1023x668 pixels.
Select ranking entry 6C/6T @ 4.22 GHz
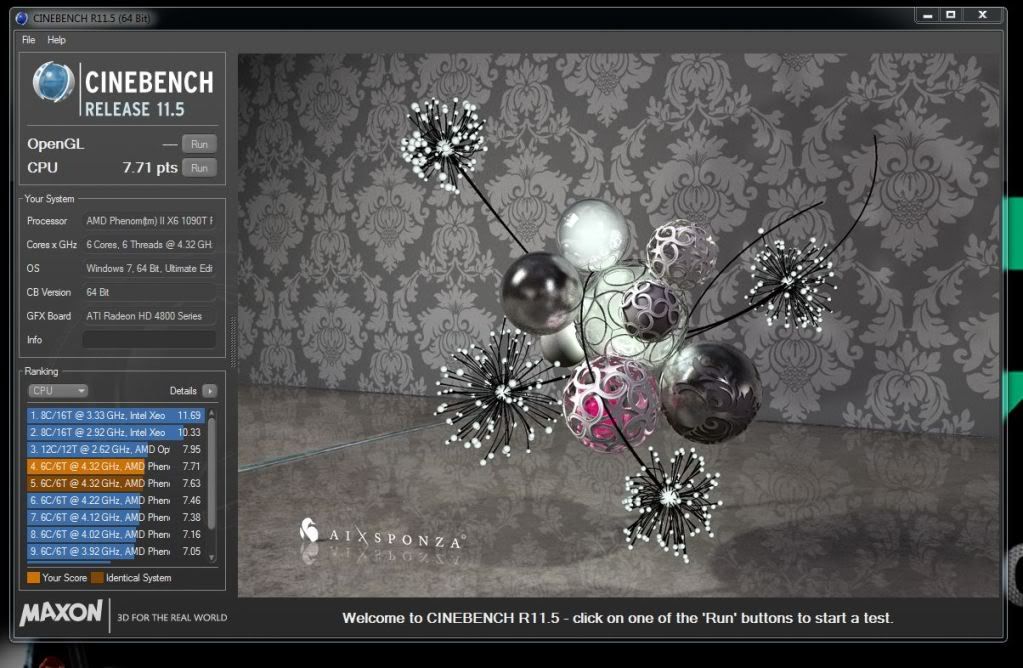[x=116, y=500]
